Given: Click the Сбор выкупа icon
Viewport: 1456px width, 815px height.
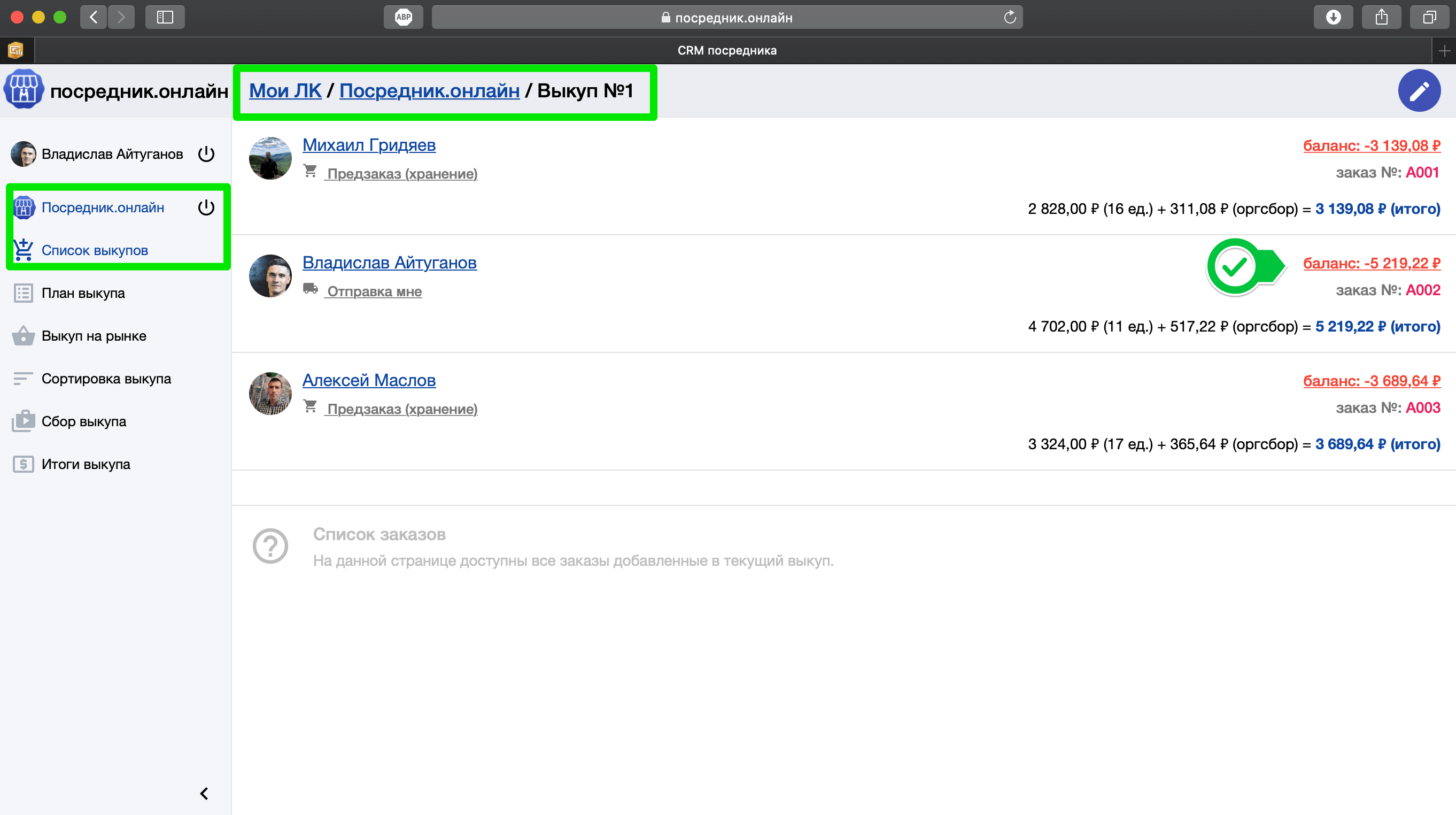Looking at the screenshot, I should tap(23, 421).
